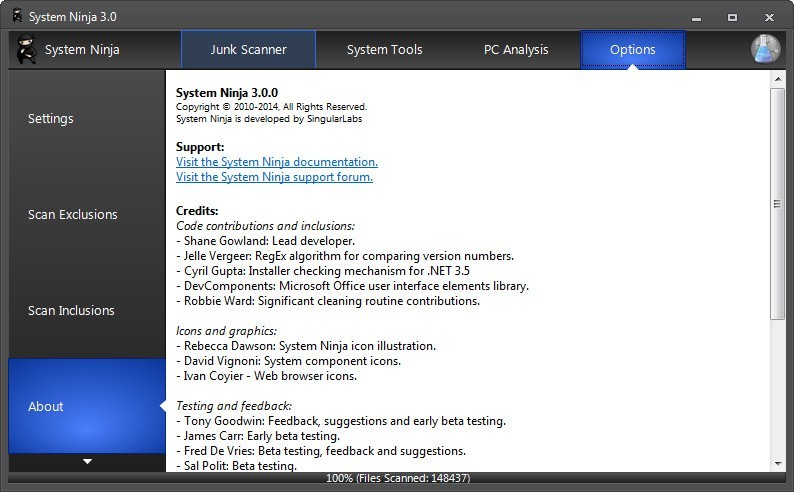
Task: Click the Rebecca Dawson credit line
Action: tap(306, 346)
